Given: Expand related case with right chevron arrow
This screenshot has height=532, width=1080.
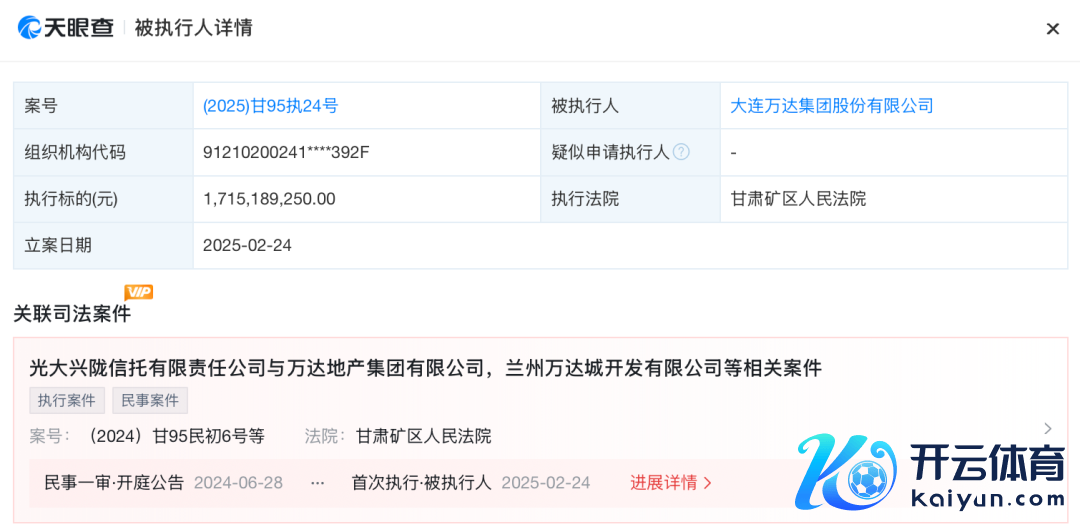Looking at the screenshot, I should coord(1047,429).
